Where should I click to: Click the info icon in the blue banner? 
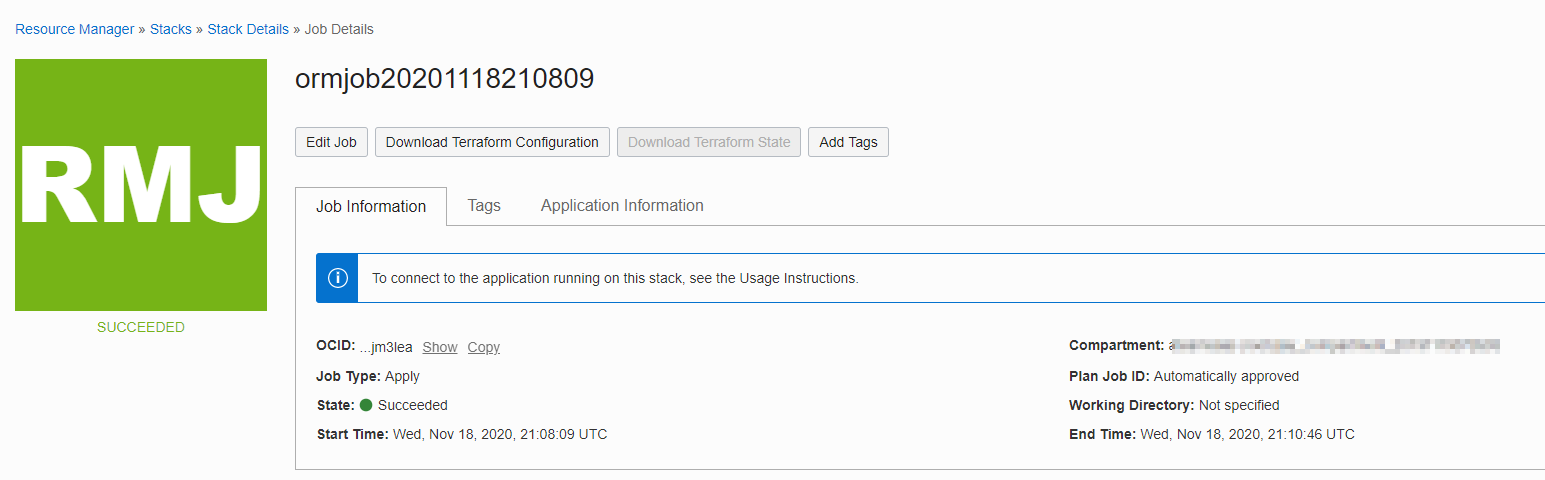[338, 278]
